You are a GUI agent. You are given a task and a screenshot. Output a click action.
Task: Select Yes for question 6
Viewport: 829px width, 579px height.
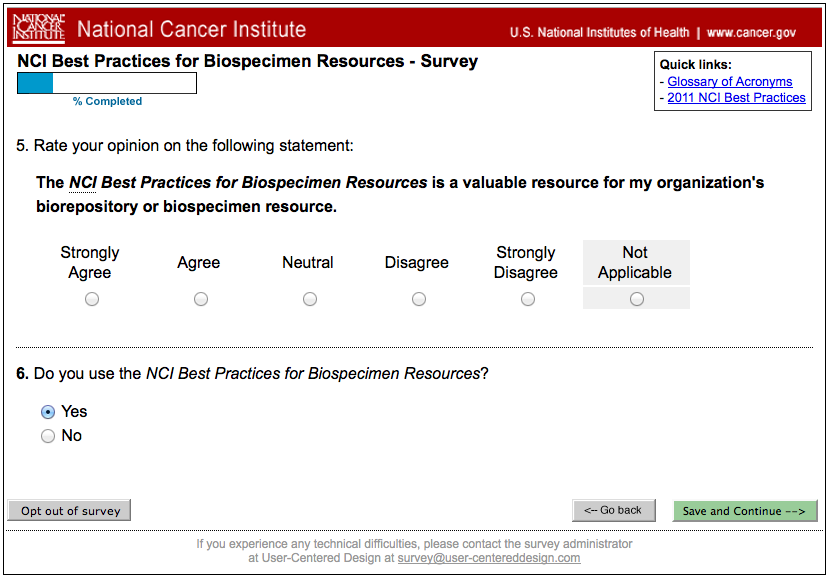(x=48, y=412)
